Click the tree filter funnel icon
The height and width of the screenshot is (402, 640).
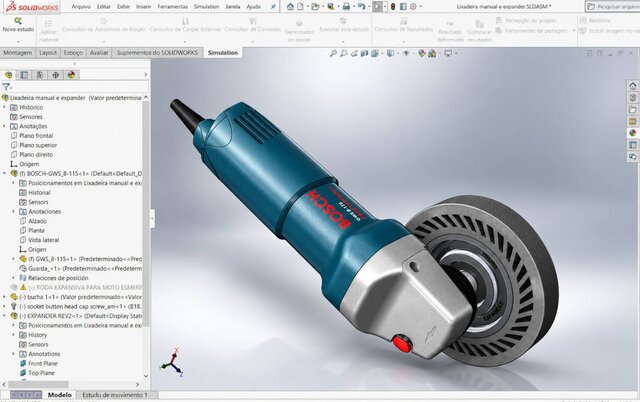click(x=6, y=87)
